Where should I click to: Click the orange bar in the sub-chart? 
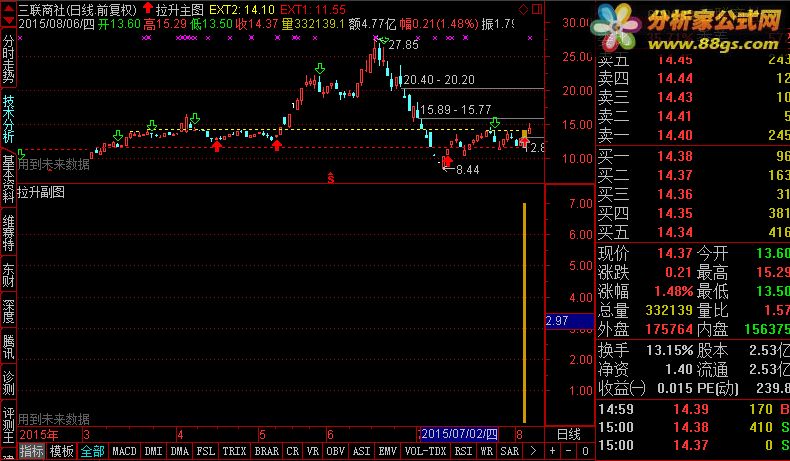coord(524,313)
